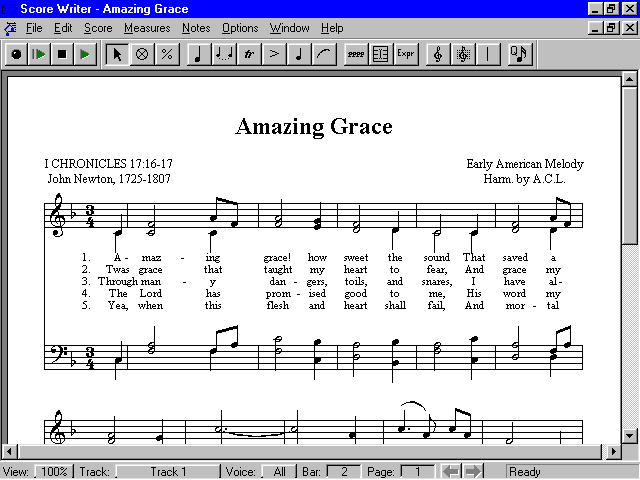Image resolution: width=640 pixels, height=480 pixels.
Task: Open the Window menu
Action: [x=289, y=28]
